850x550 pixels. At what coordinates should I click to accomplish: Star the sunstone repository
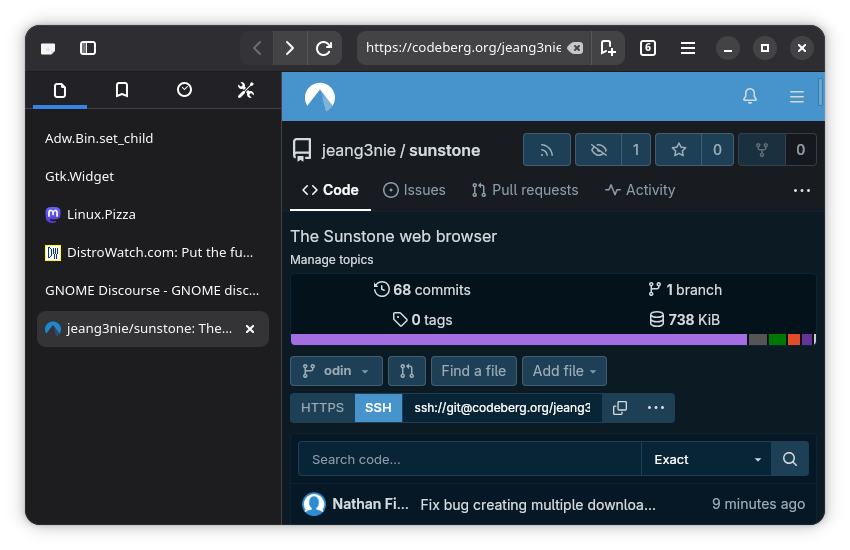click(679, 150)
